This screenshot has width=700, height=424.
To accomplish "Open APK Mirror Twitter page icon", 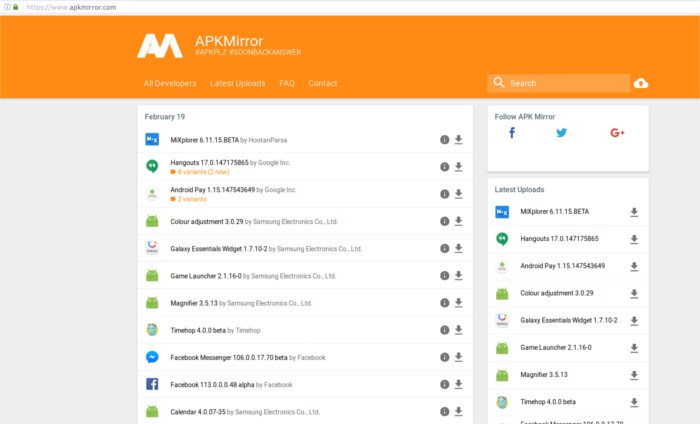I will pyautogui.click(x=561, y=133).
